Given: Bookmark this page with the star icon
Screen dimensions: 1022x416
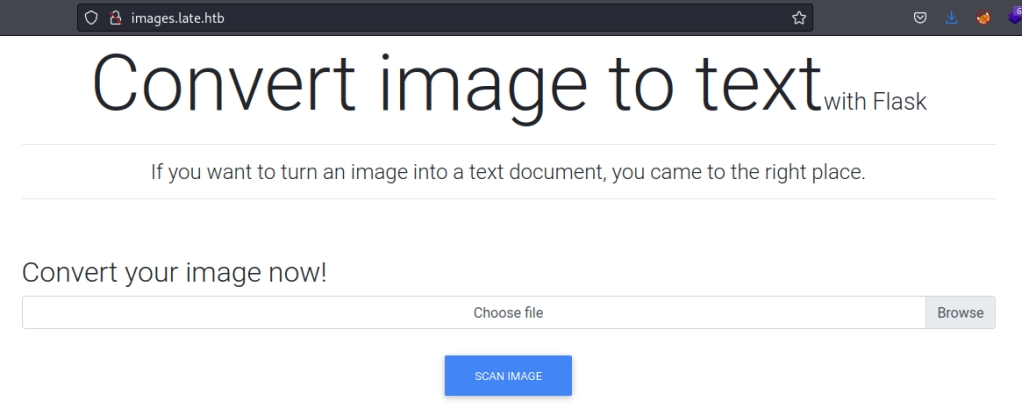Looking at the screenshot, I should coord(798,18).
